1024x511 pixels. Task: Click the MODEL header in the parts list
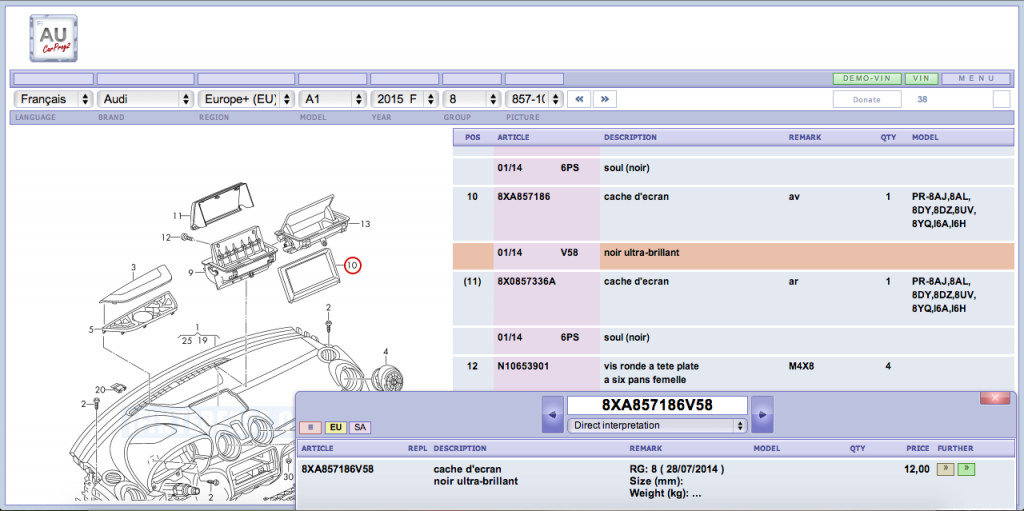[925, 138]
